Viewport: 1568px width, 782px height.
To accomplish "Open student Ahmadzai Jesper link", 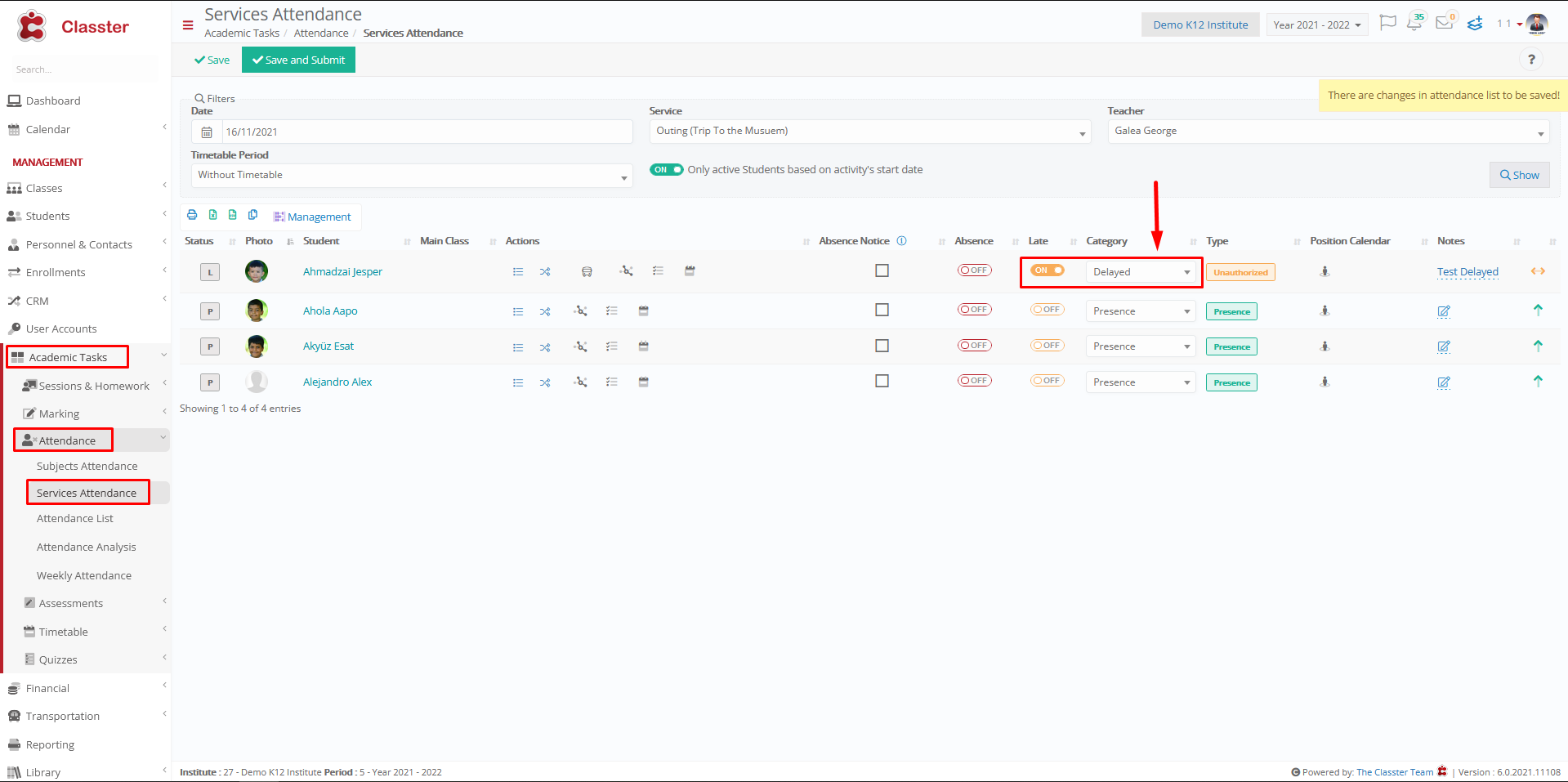I will tap(342, 272).
